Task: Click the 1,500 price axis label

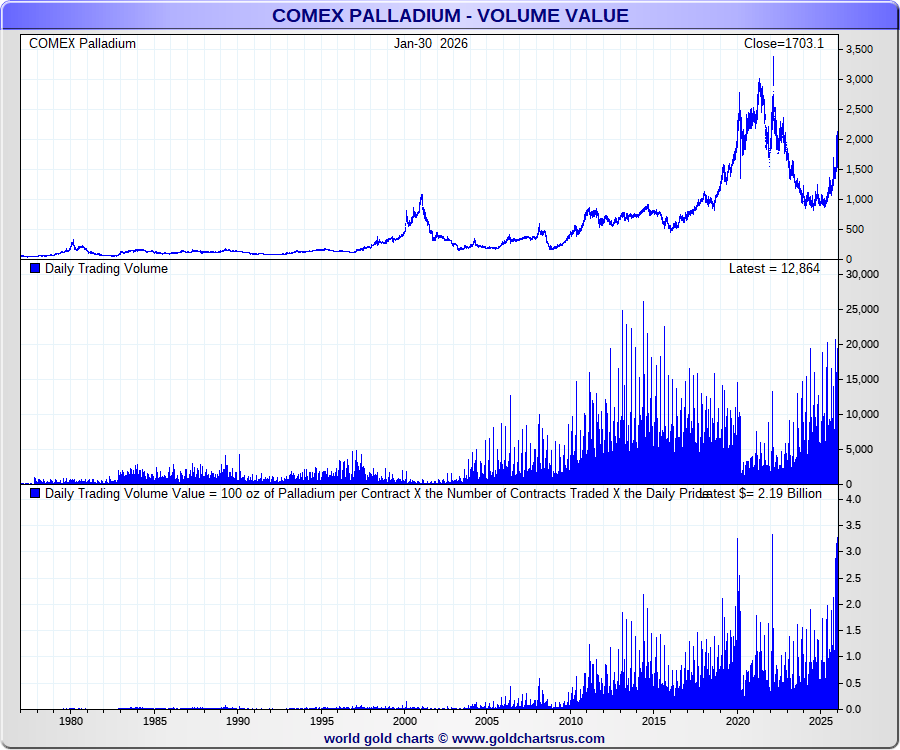Action: pyautogui.click(x=859, y=169)
